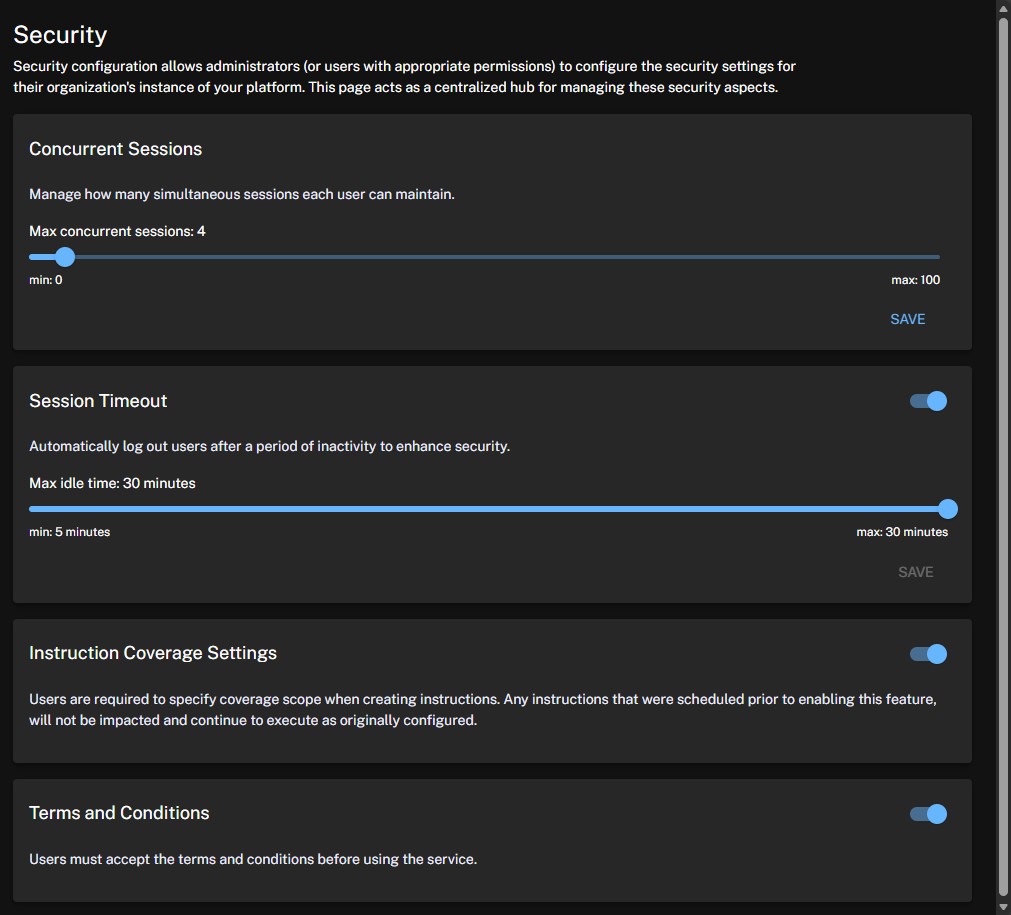Click the greyed Save button under Session Timeout
Viewport: 1011px width, 915px height.
coord(915,572)
